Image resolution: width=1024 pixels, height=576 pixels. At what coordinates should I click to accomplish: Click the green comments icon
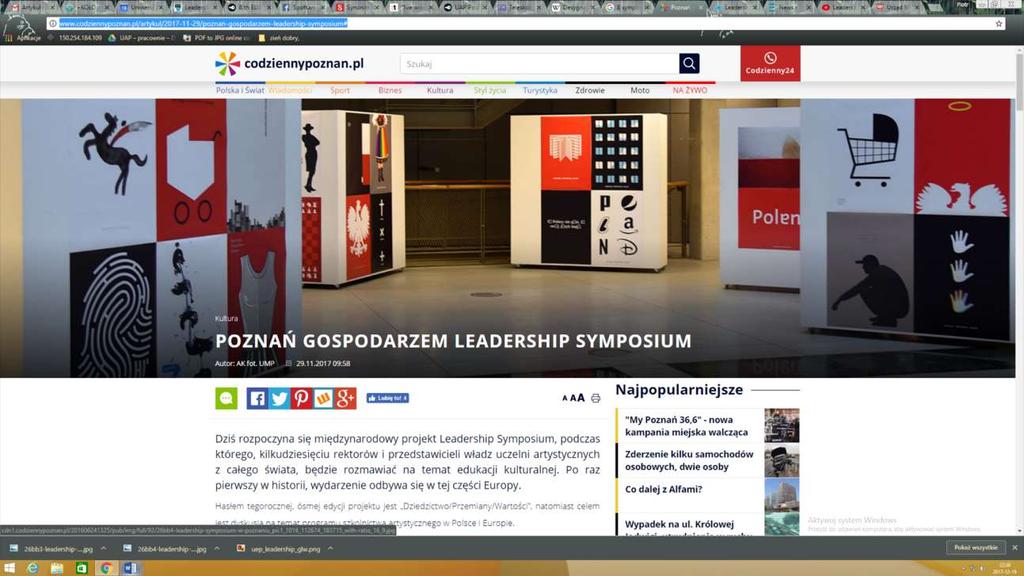pos(226,398)
